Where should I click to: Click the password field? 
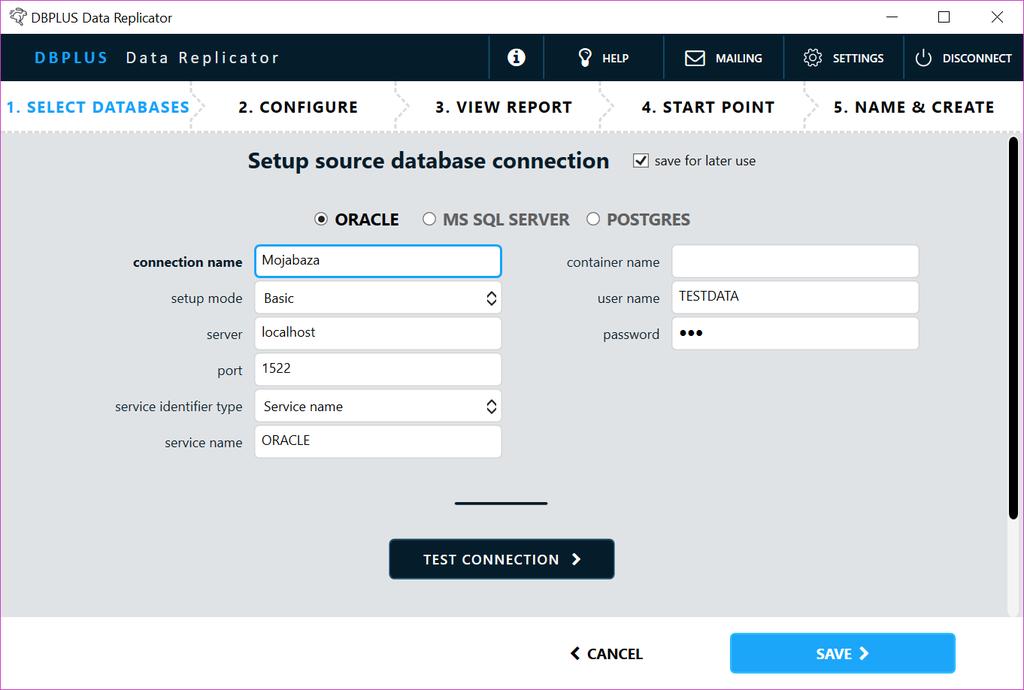click(x=795, y=334)
